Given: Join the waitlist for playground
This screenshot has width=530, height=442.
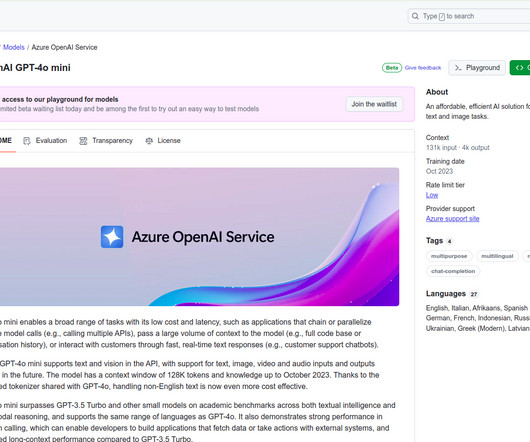Looking at the screenshot, I should pyautogui.click(x=374, y=104).
